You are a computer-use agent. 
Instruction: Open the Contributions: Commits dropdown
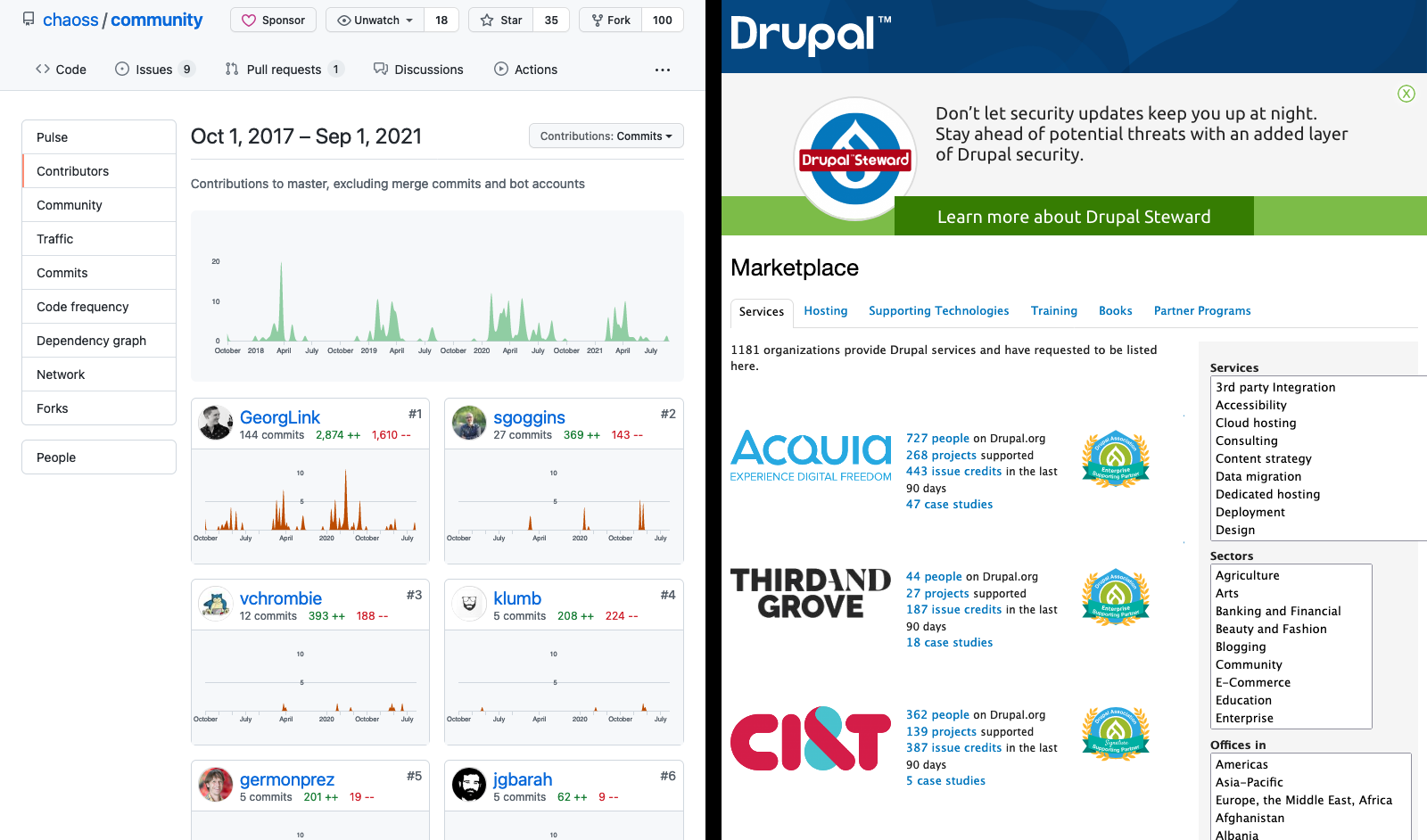point(606,136)
